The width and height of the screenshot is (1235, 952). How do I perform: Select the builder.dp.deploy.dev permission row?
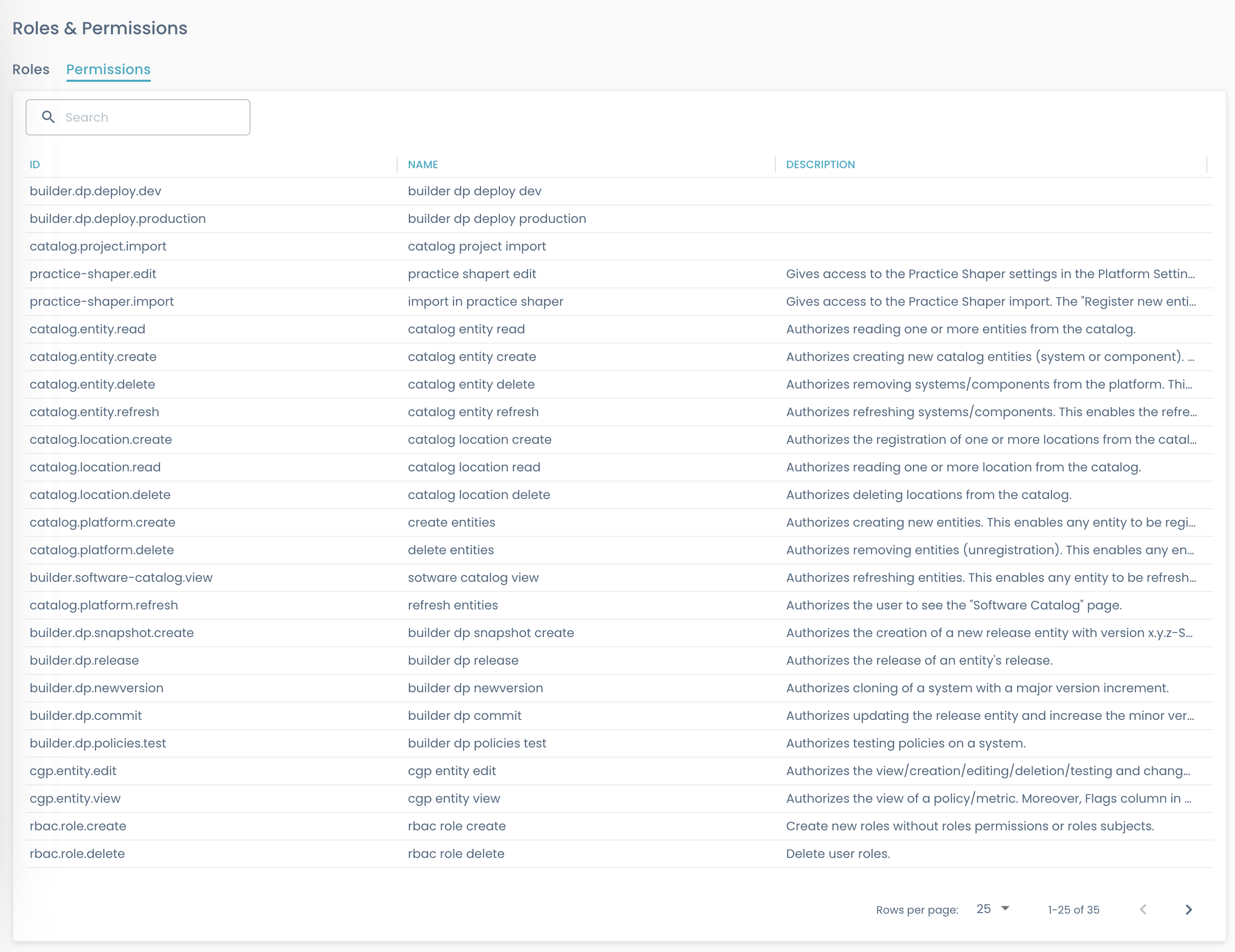tap(95, 191)
